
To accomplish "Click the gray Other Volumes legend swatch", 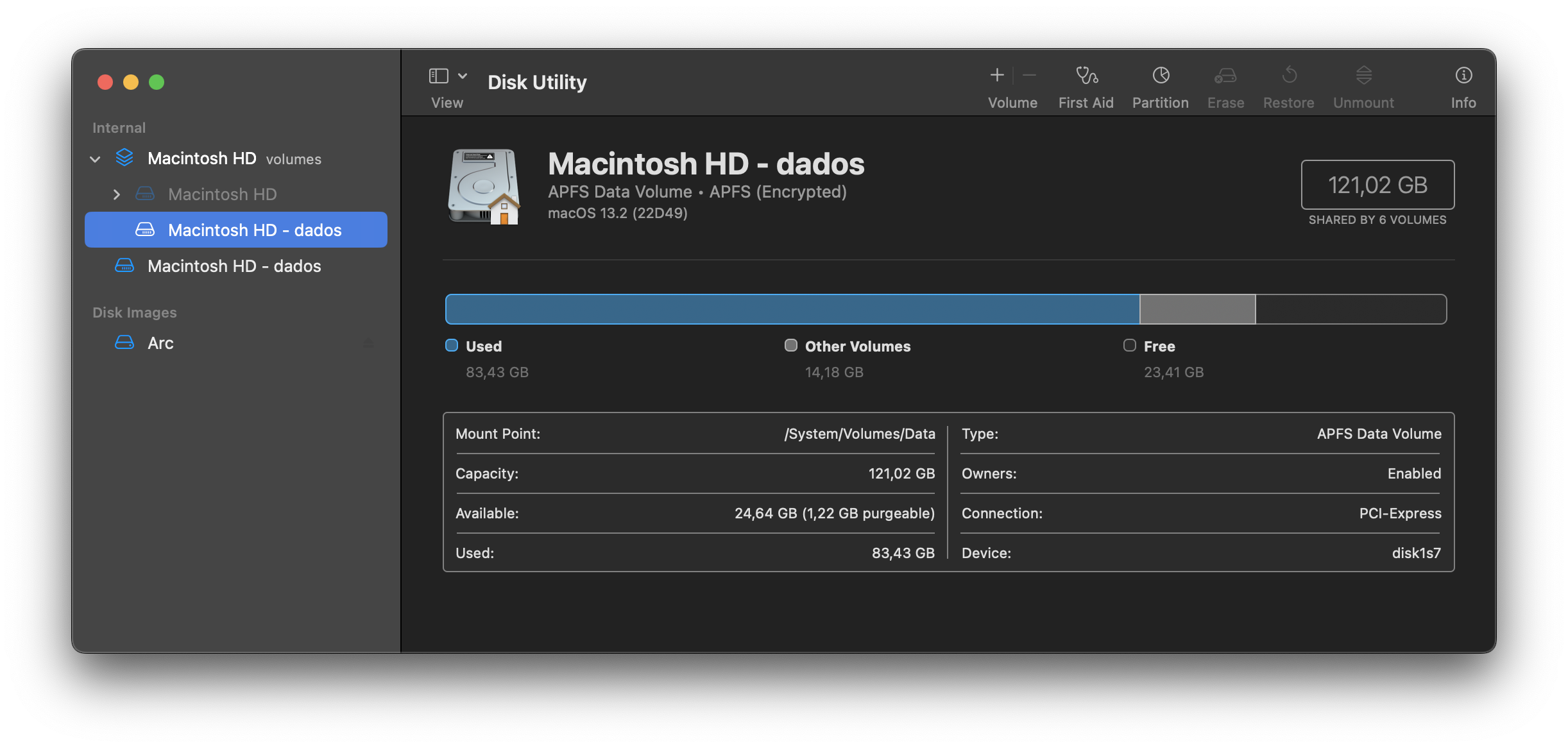I will click(x=790, y=346).
